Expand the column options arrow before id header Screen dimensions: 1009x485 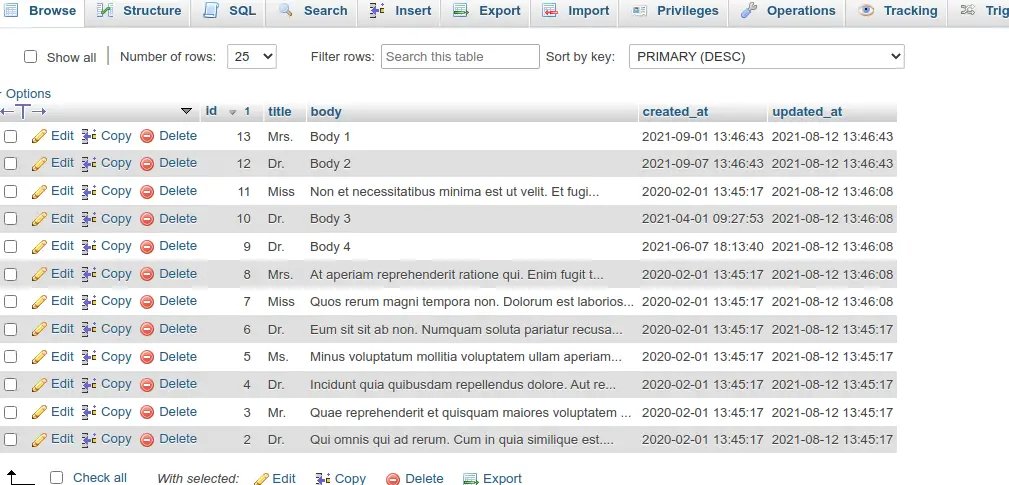click(x=186, y=111)
